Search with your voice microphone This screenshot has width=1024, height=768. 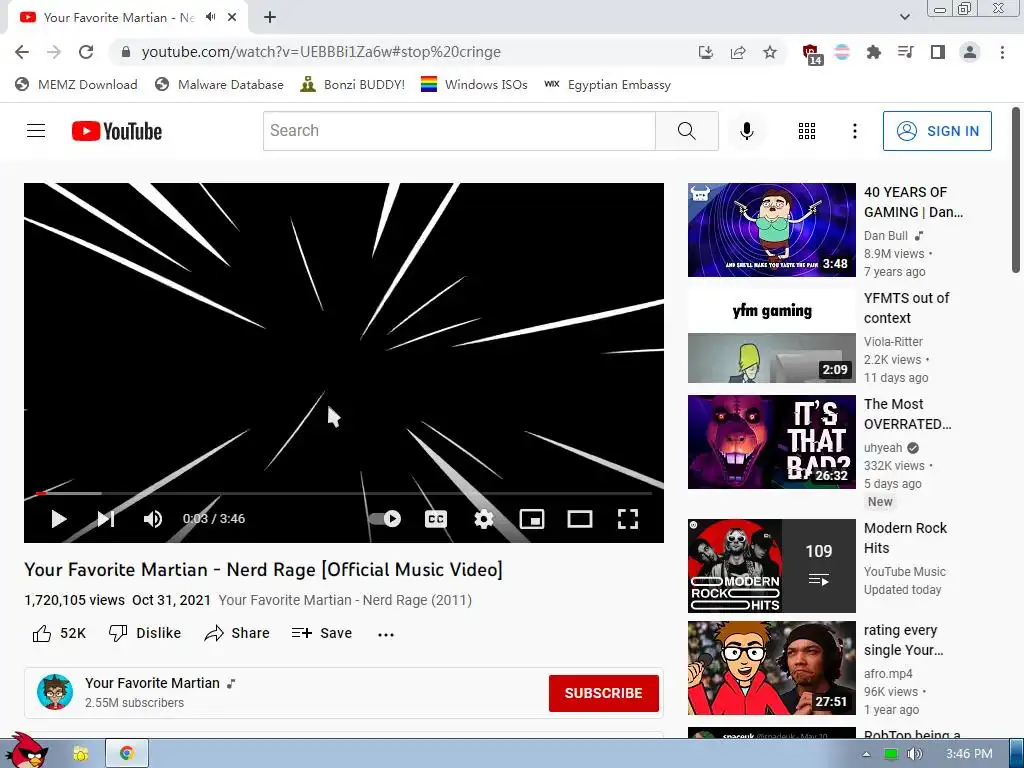pos(746,131)
